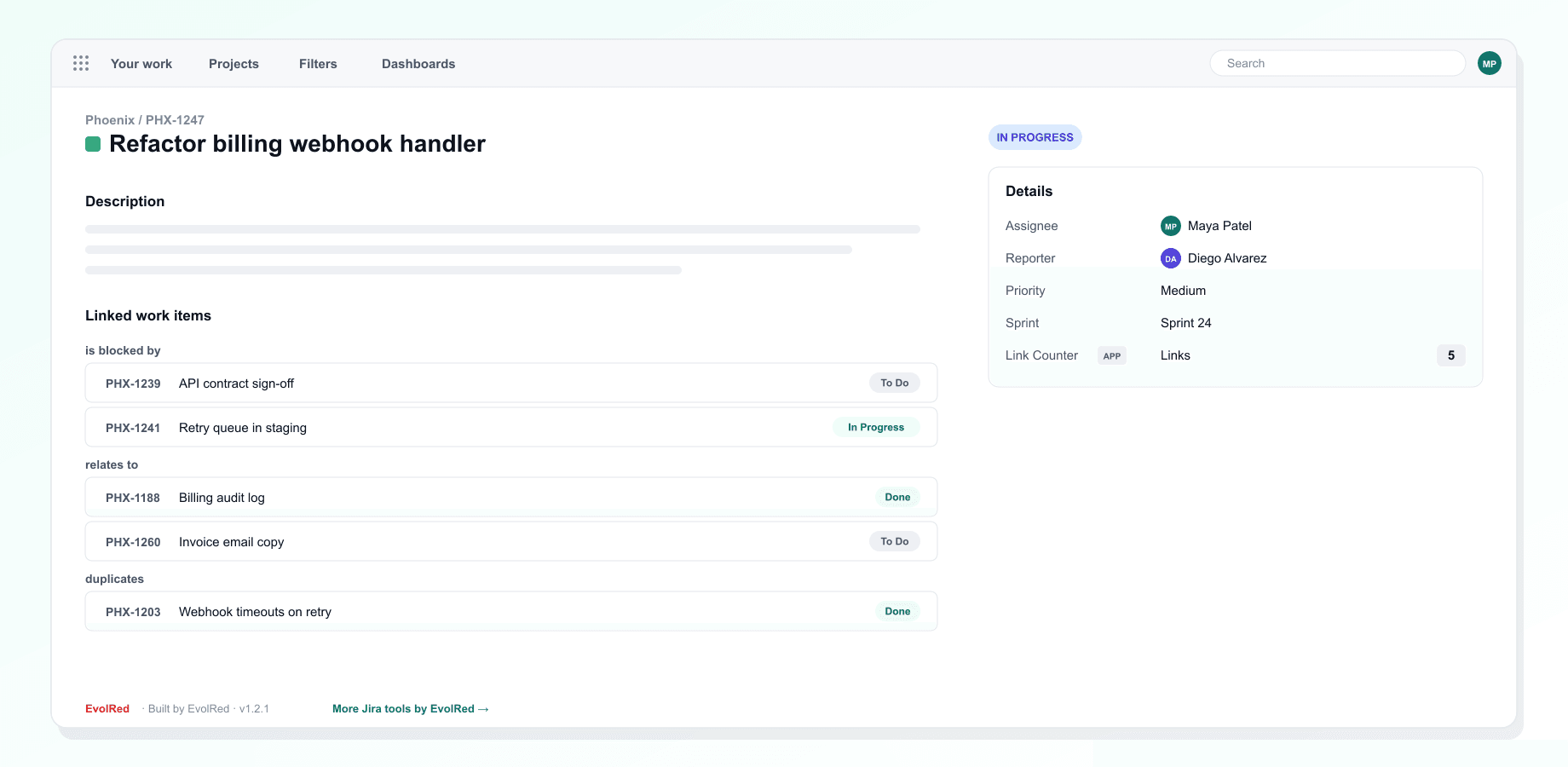The height and width of the screenshot is (767, 1568).
Task: Click the Medium priority value
Action: pos(1183,291)
